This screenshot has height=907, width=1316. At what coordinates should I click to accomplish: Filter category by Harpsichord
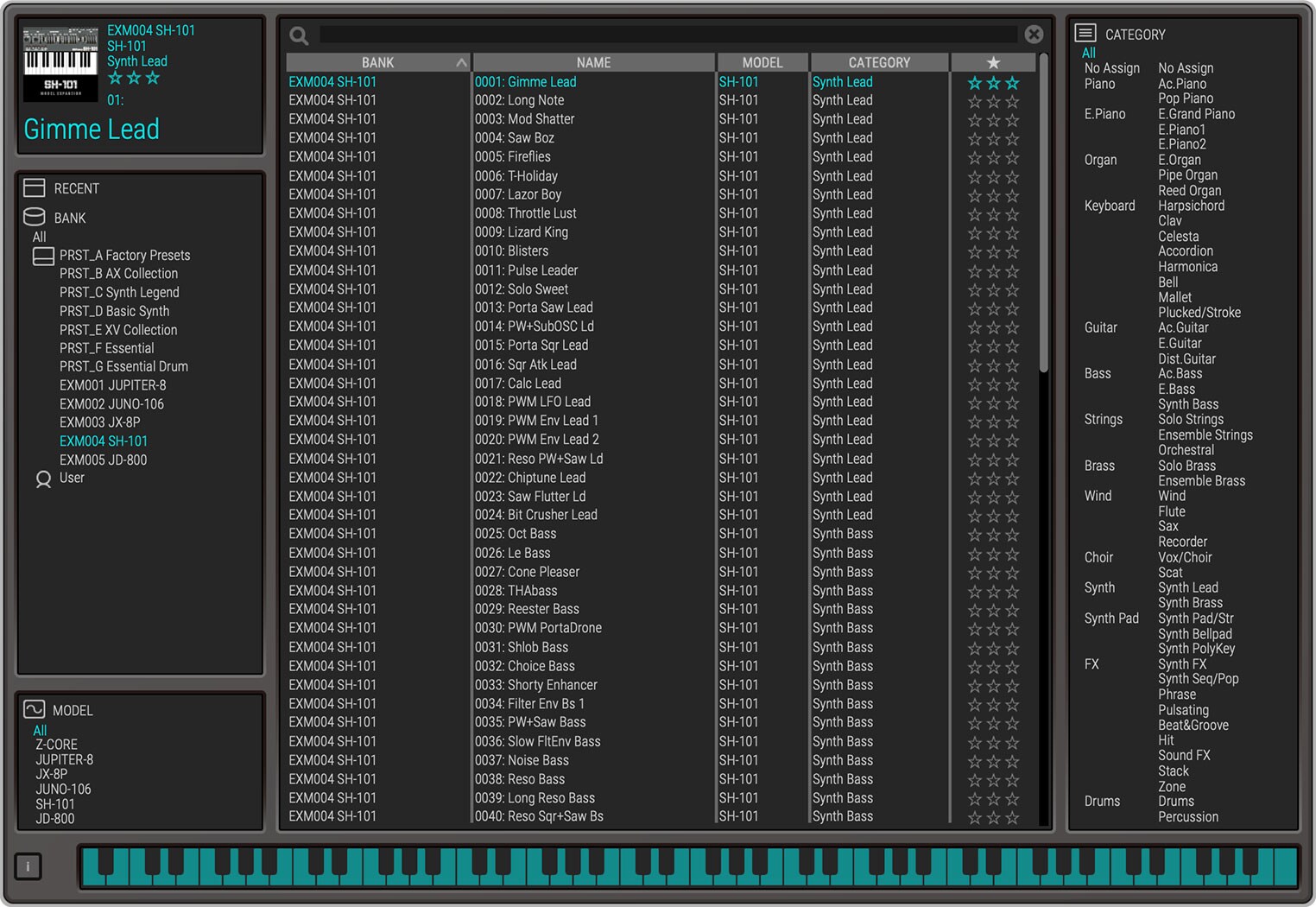click(1191, 206)
